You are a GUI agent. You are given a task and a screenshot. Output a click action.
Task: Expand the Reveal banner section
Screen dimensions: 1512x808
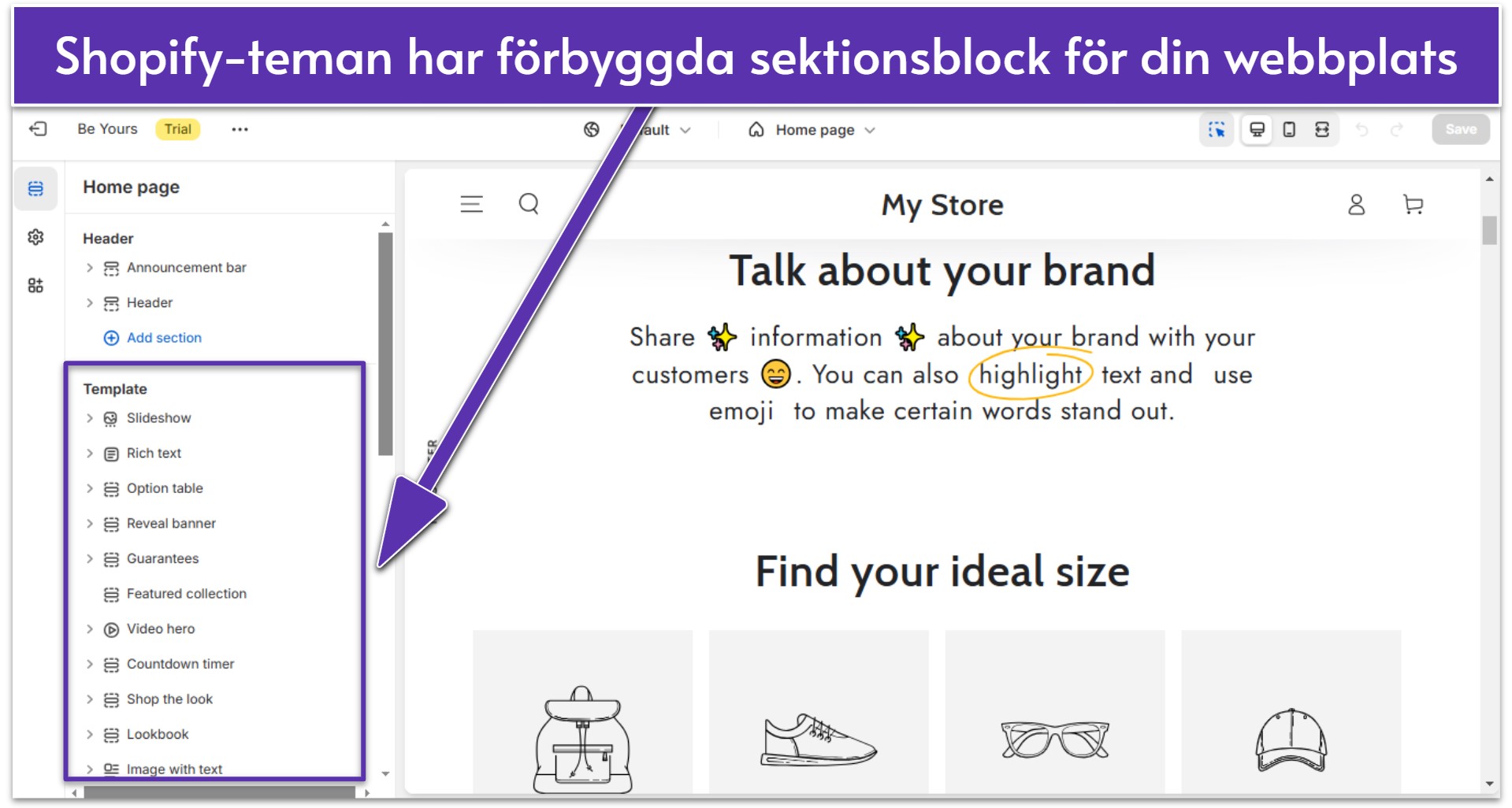pos(89,524)
